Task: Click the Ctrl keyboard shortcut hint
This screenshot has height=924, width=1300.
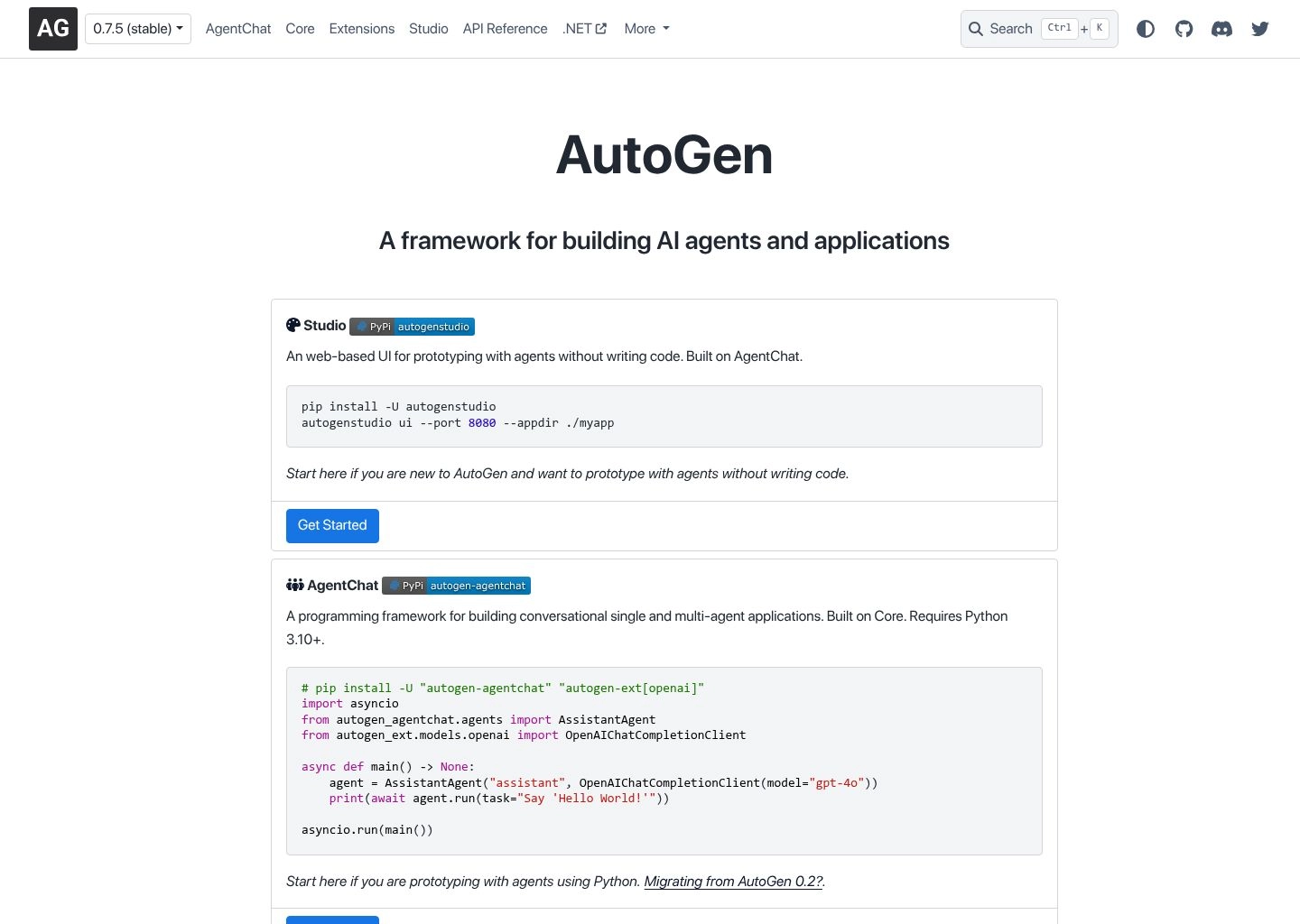Action: [1060, 29]
